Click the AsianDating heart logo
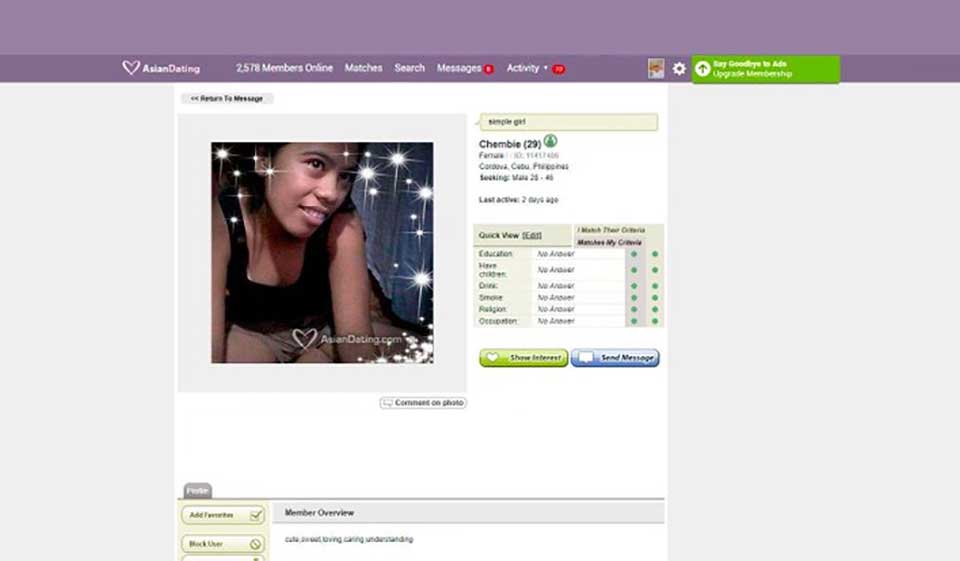 point(131,68)
